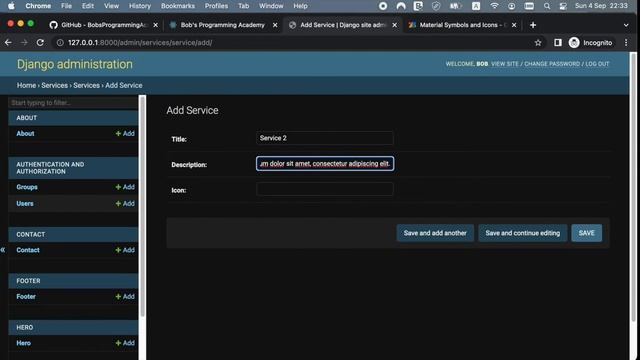The width and height of the screenshot is (640, 360).
Task: Click Add next to Footer
Action: [x=125, y=296]
